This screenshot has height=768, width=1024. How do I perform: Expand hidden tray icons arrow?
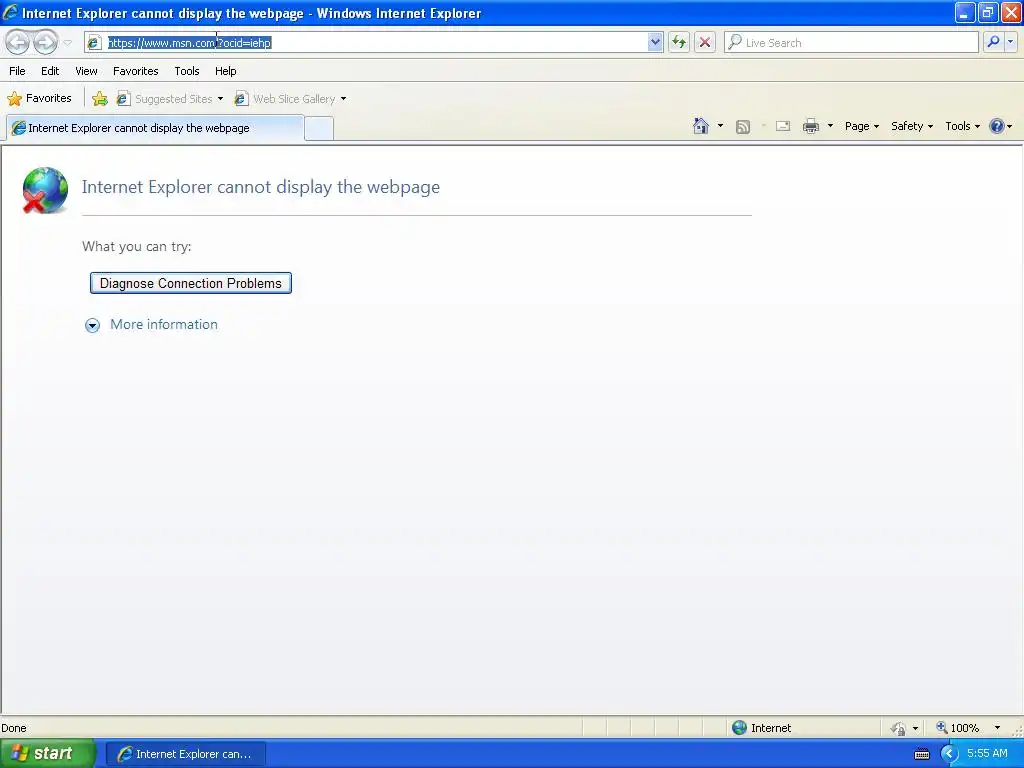(948, 754)
